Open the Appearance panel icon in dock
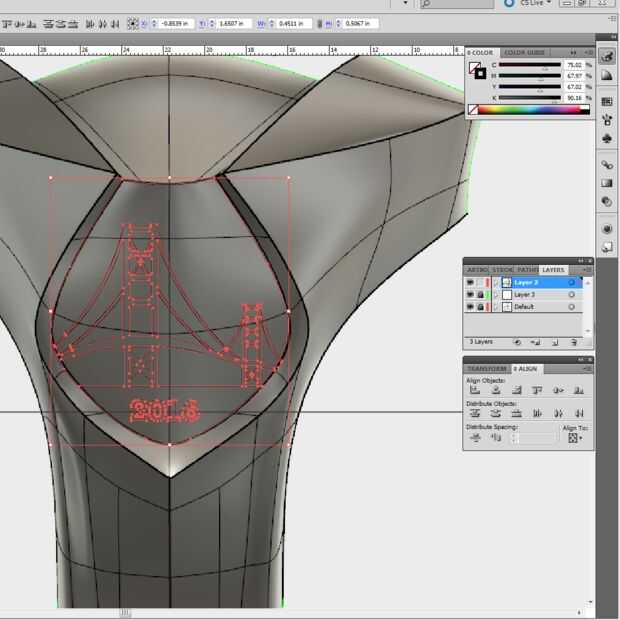Image resolution: width=620 pixels, height=620 pixels. pyautogui.click(x=607, y=229)
